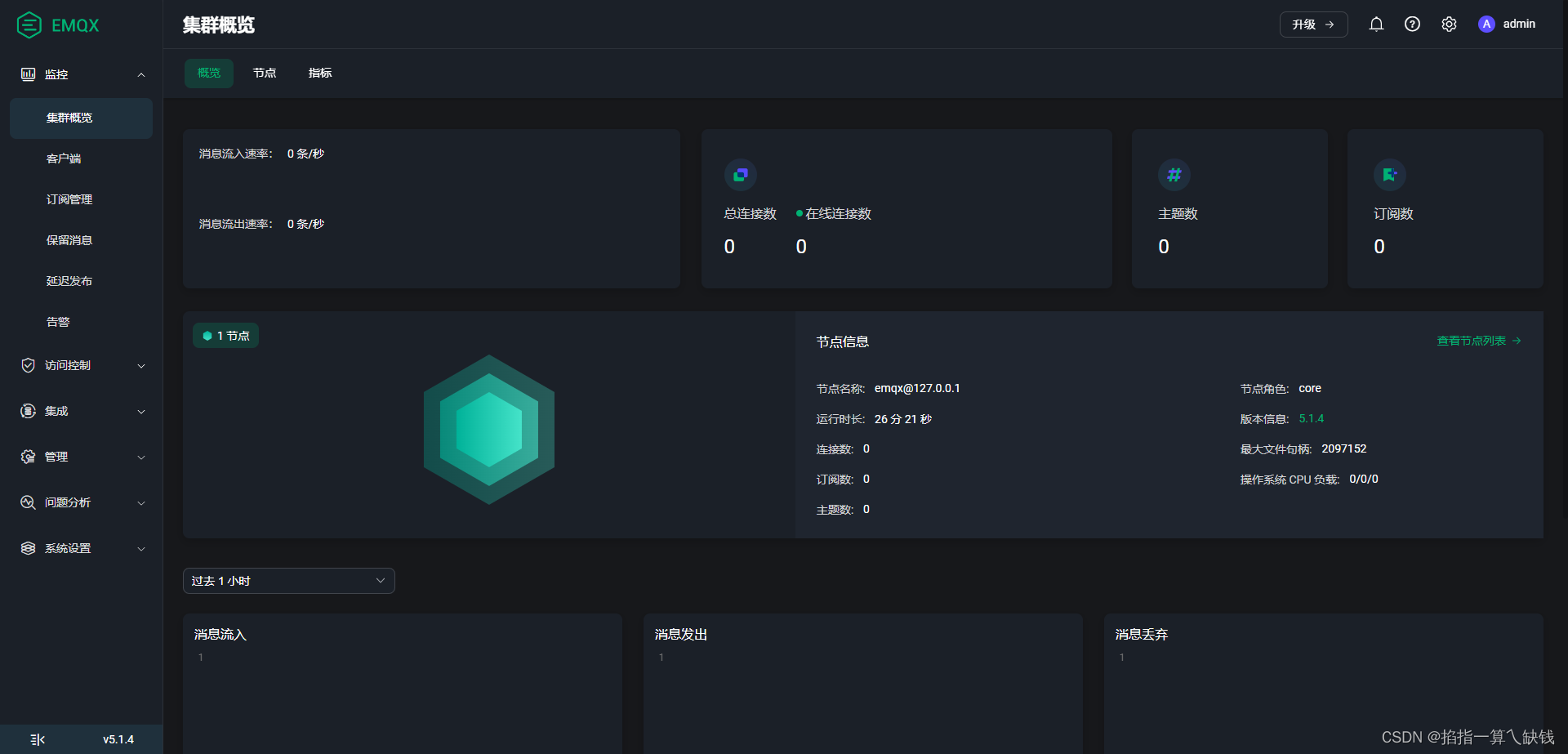Click the admin username

(1519, 24)
